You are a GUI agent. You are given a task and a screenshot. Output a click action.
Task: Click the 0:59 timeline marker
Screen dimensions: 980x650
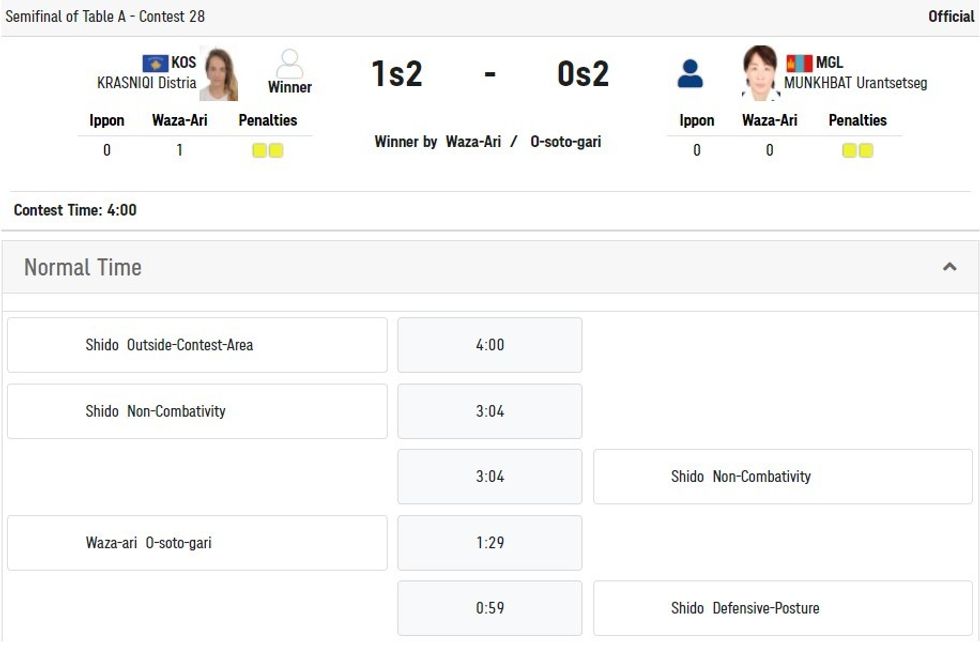pos(490,608)
